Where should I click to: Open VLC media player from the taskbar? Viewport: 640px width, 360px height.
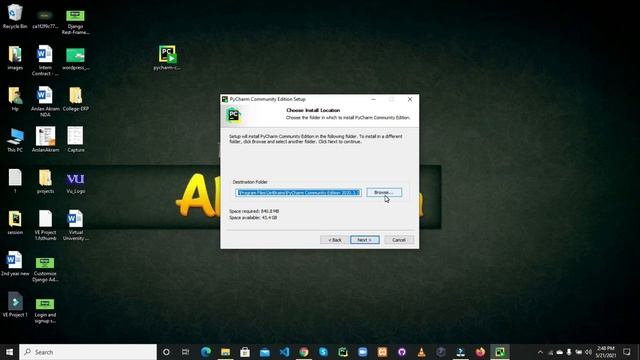[421, 352]
